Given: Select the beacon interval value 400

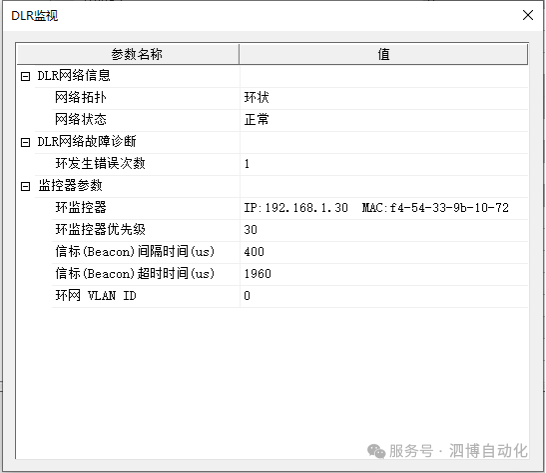Looking at the screenshot, I should [254, 252].
